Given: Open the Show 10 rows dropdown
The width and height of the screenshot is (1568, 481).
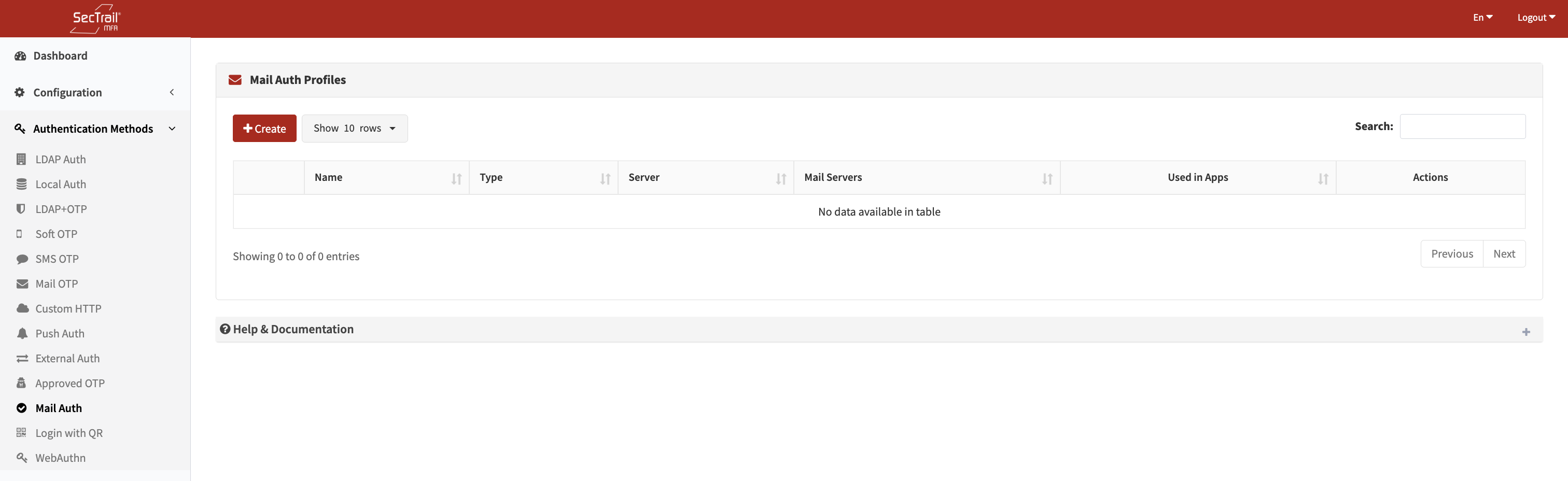Looking at the screenshot, I should click(x=354, y=129).
